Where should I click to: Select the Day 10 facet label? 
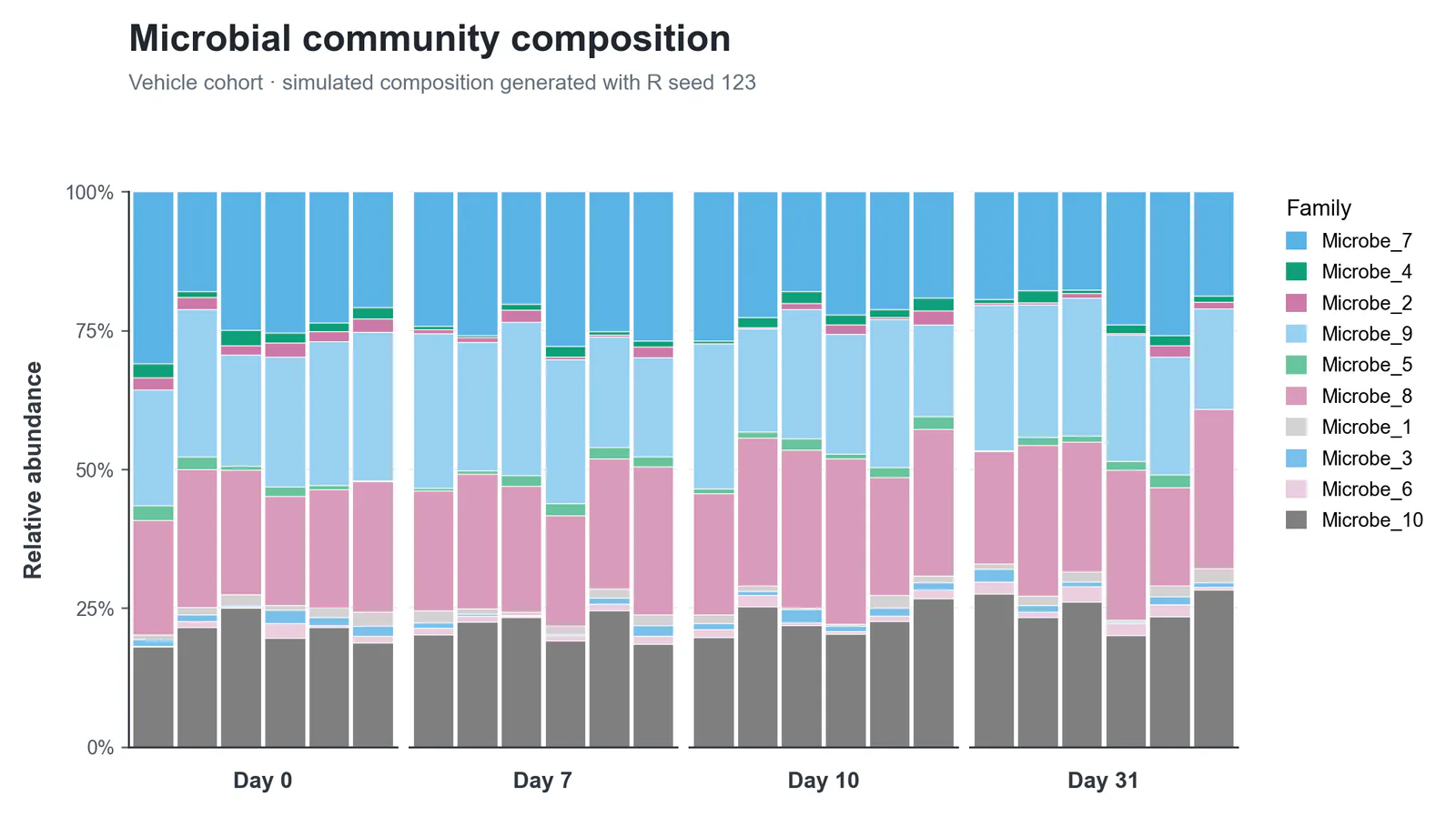pos(824,781)
